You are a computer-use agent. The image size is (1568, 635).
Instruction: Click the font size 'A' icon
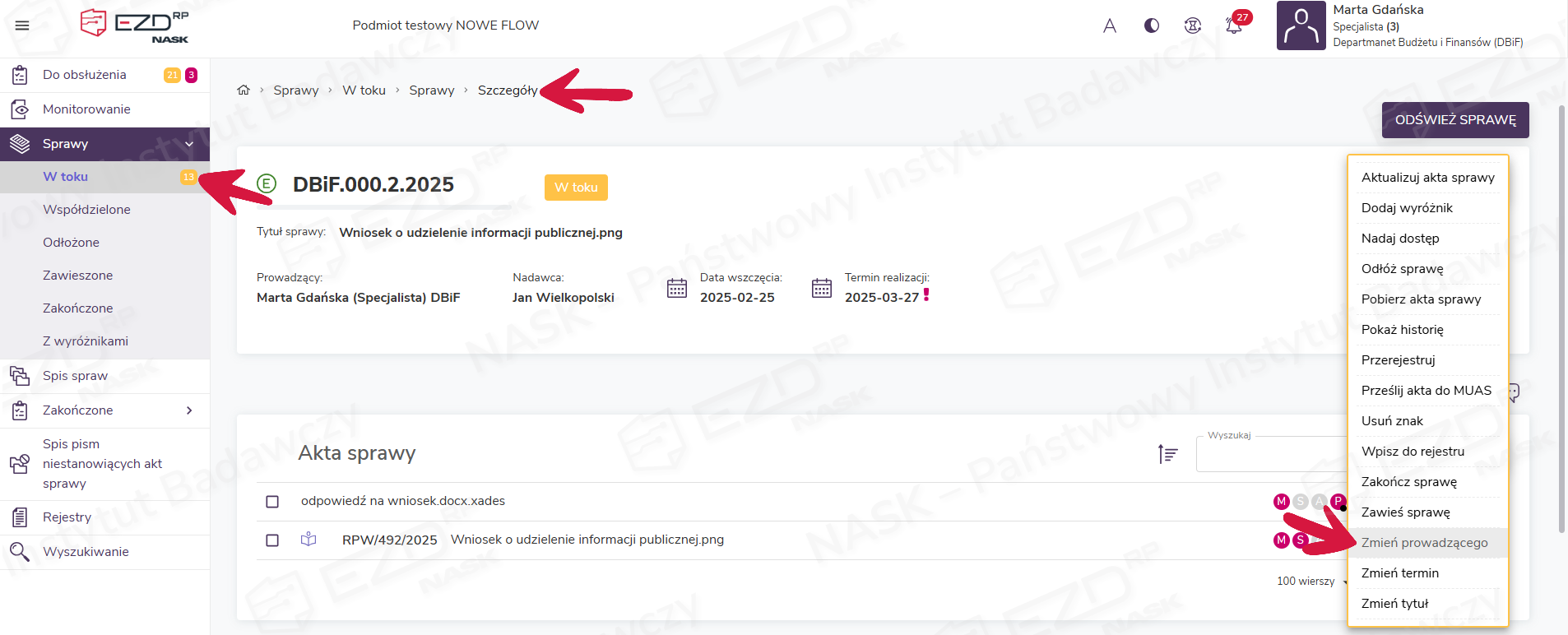(1110, 25)
